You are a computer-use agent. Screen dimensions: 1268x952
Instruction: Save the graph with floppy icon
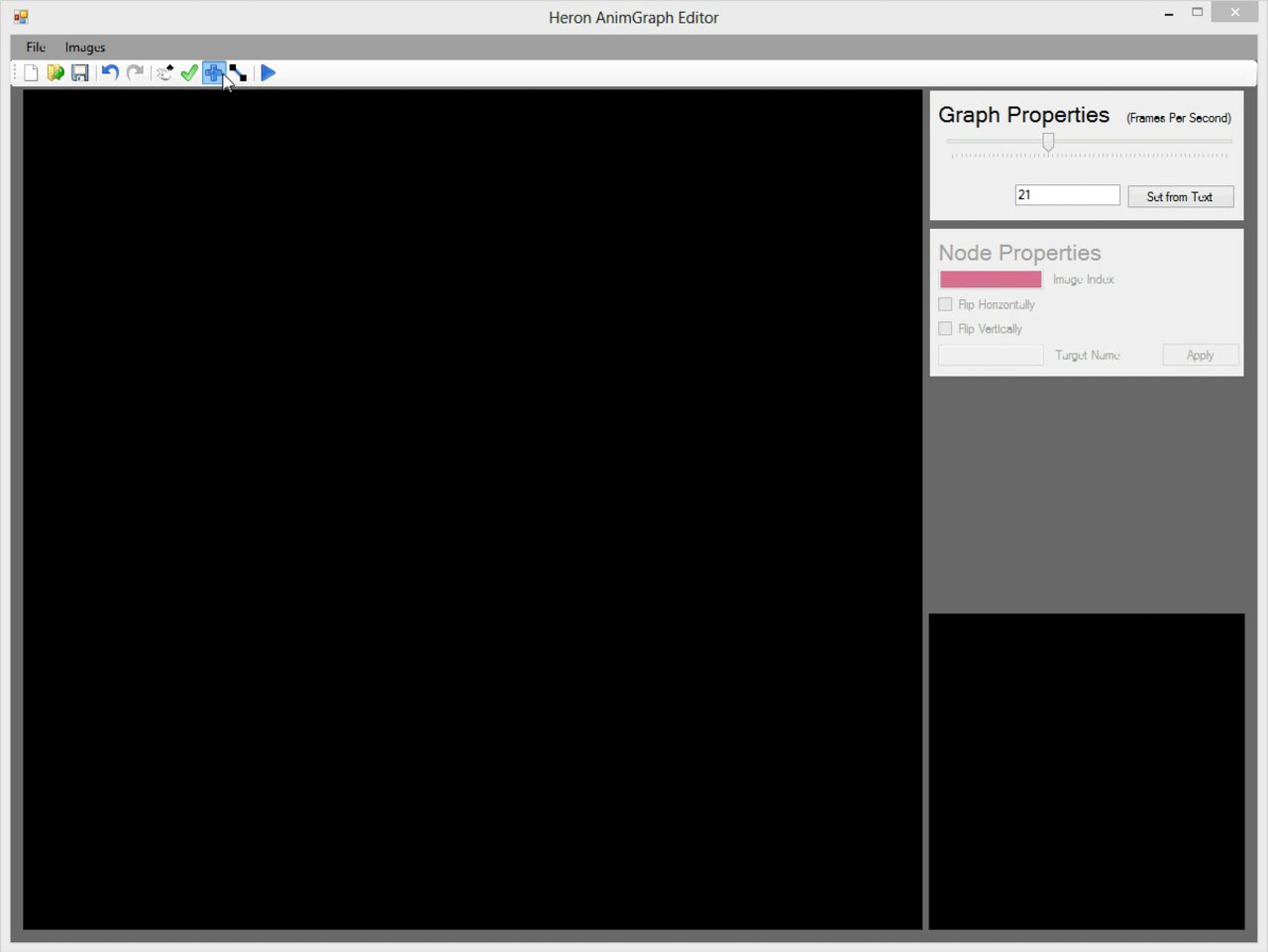tap(80, 73)
